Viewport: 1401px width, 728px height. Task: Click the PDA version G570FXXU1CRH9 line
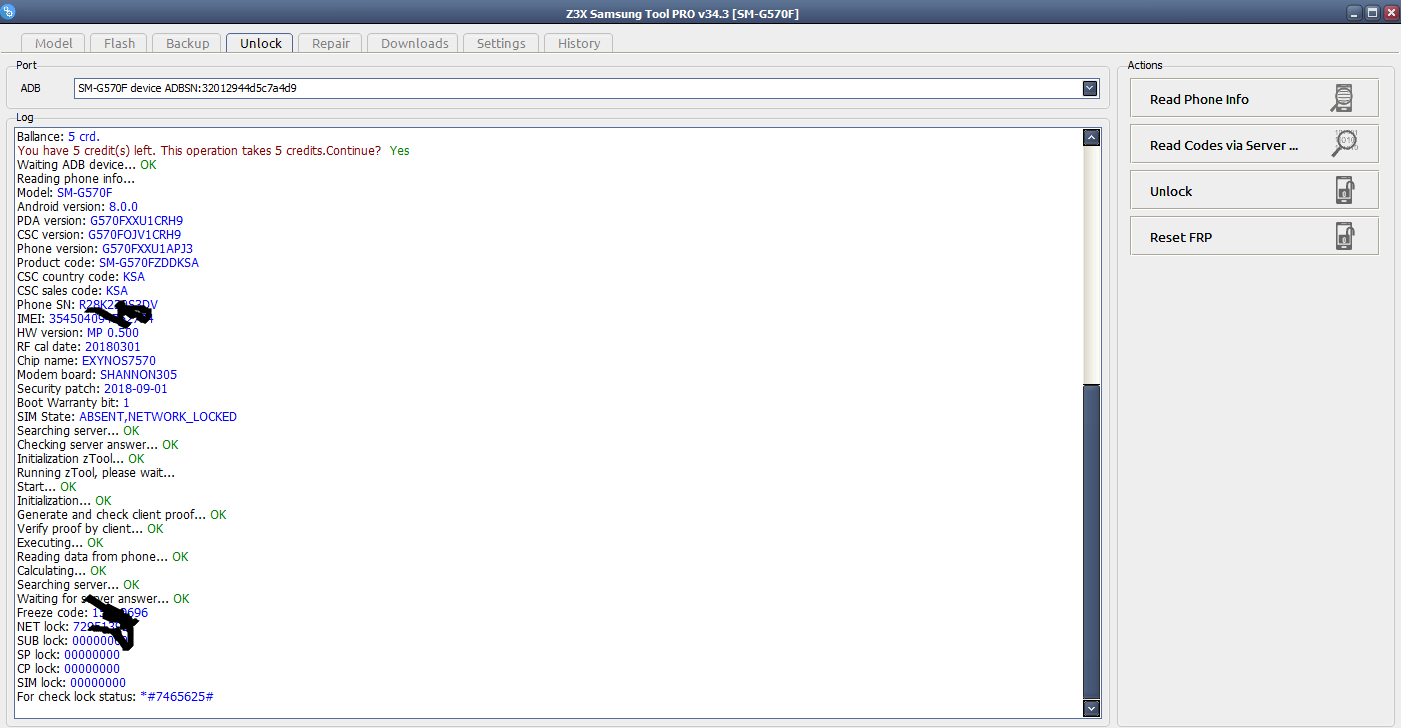pos(100,221)
